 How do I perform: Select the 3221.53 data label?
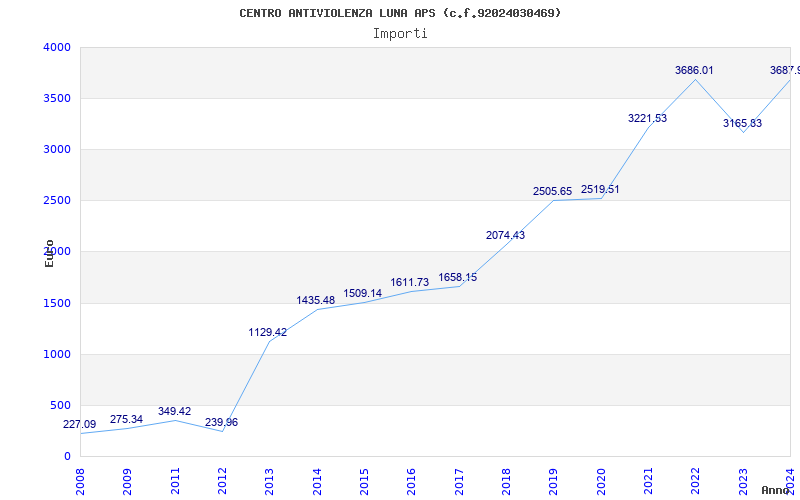647,118
